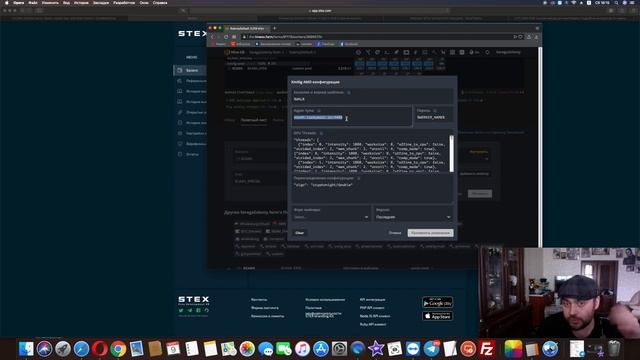The width and height of the screenshot is (640, 360).
Task: Open the Комиссии и лимиты footer link
Action: tap(268, 316)
